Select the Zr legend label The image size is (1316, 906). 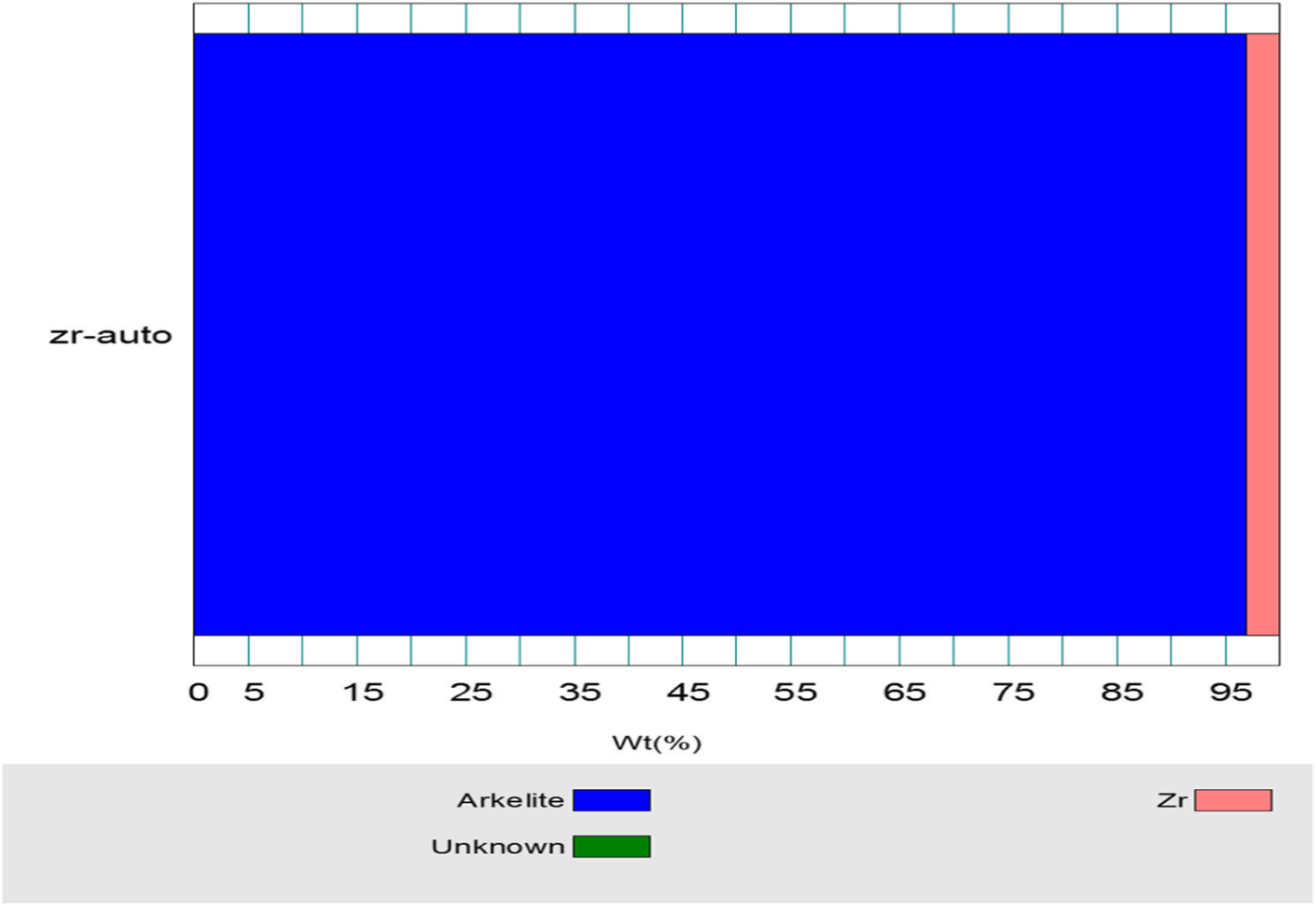pyautogui.click(x=1172, y=800)
